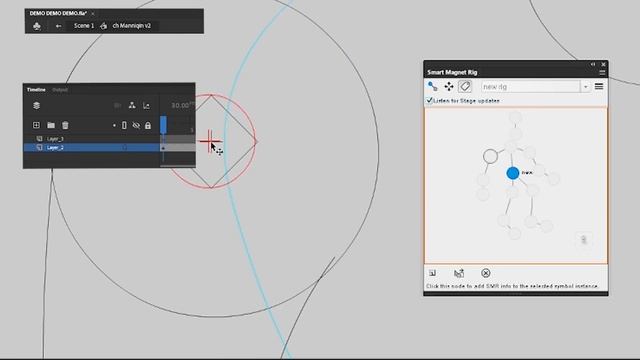Select the four-way move tool in Smart Magnet Rig

(449, 87)
